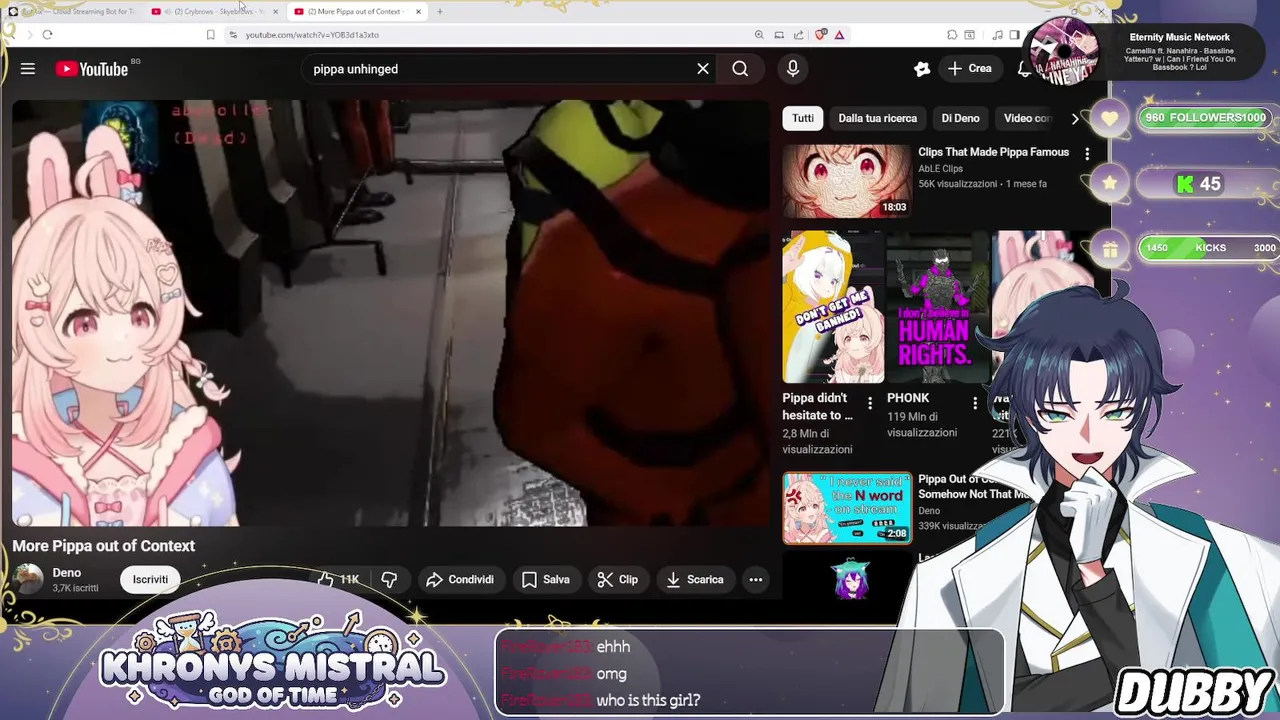1280x720 pixels.
Task: Click the AbLE Clips channel name
Action: pyautogui.click(x=941, y=169)
